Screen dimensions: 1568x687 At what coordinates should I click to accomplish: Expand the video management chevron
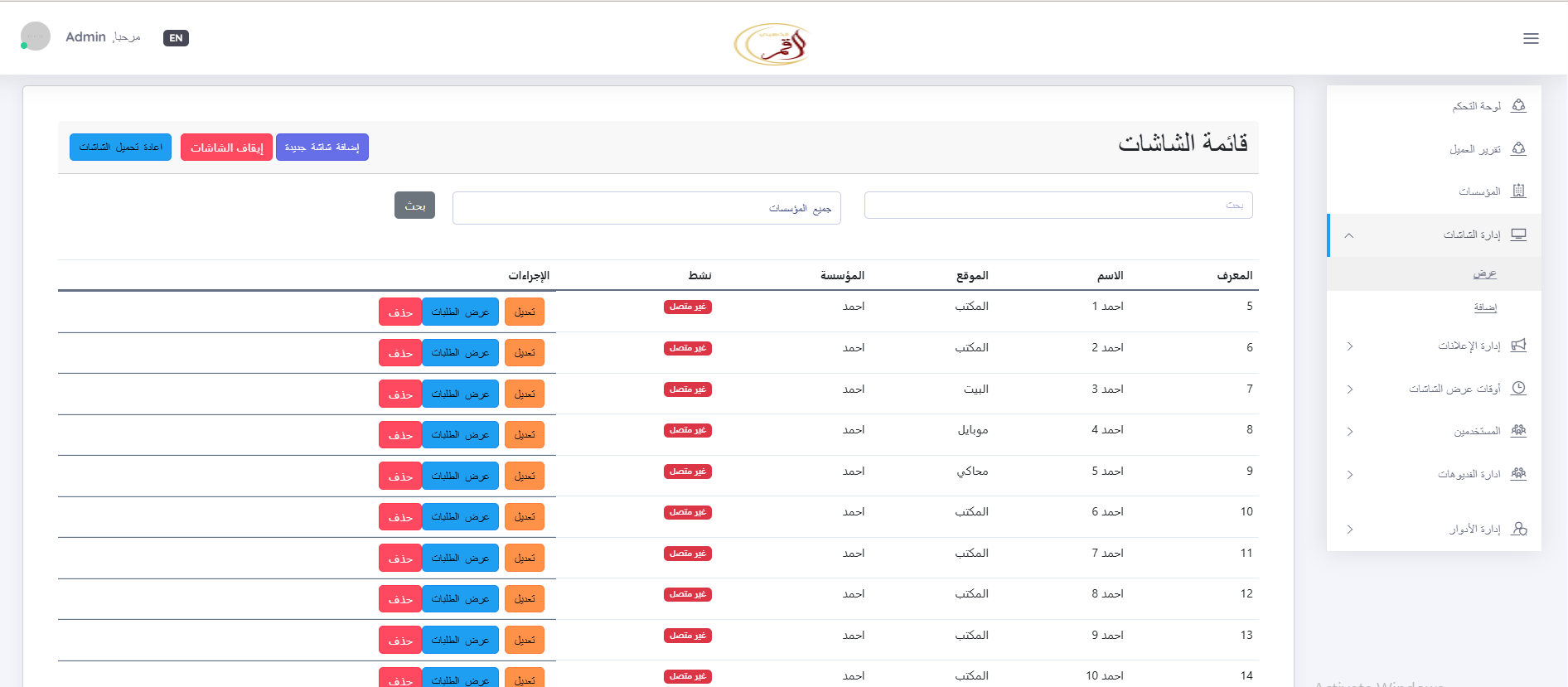1349,475
